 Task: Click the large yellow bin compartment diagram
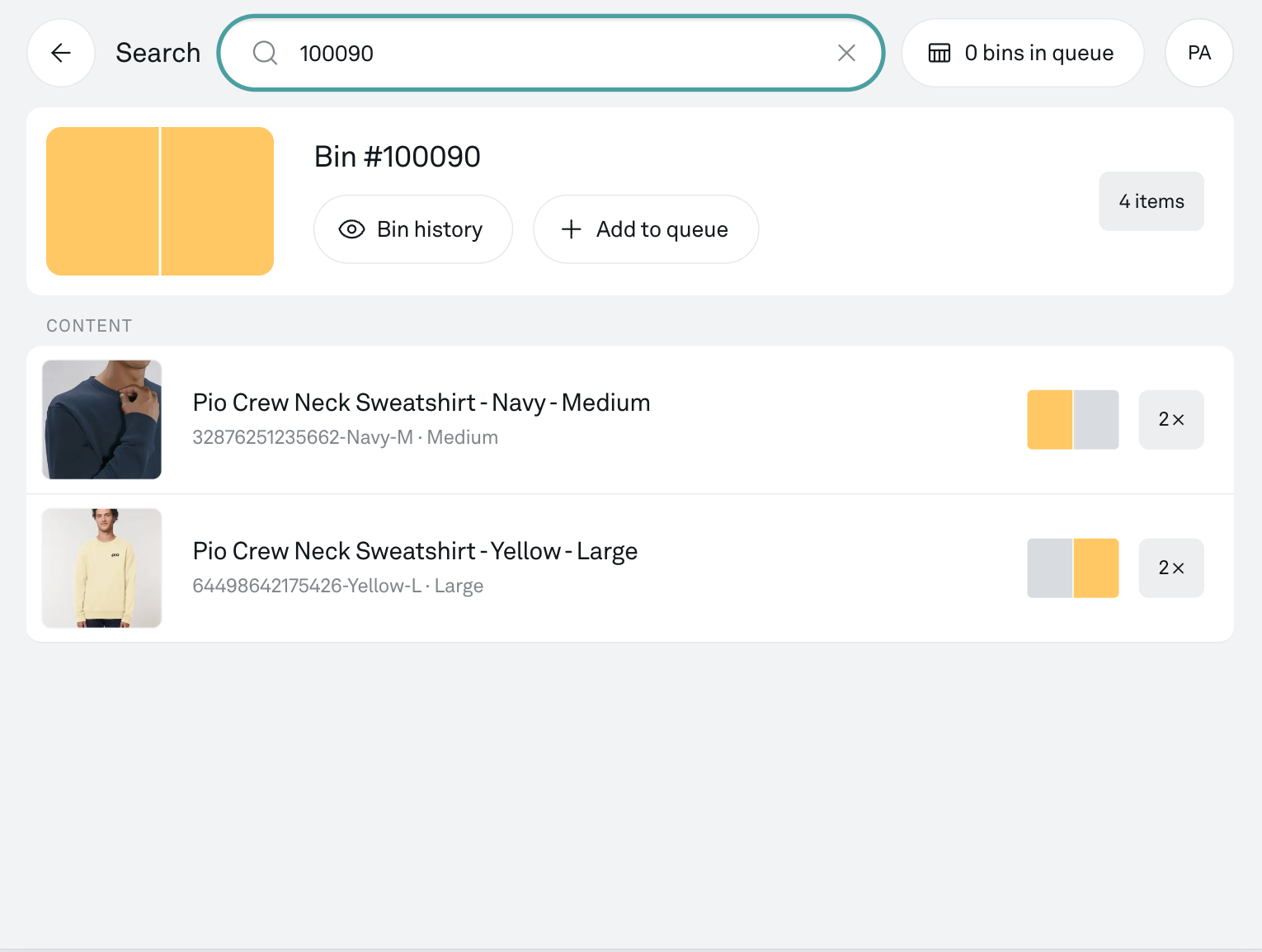(160, 201)
